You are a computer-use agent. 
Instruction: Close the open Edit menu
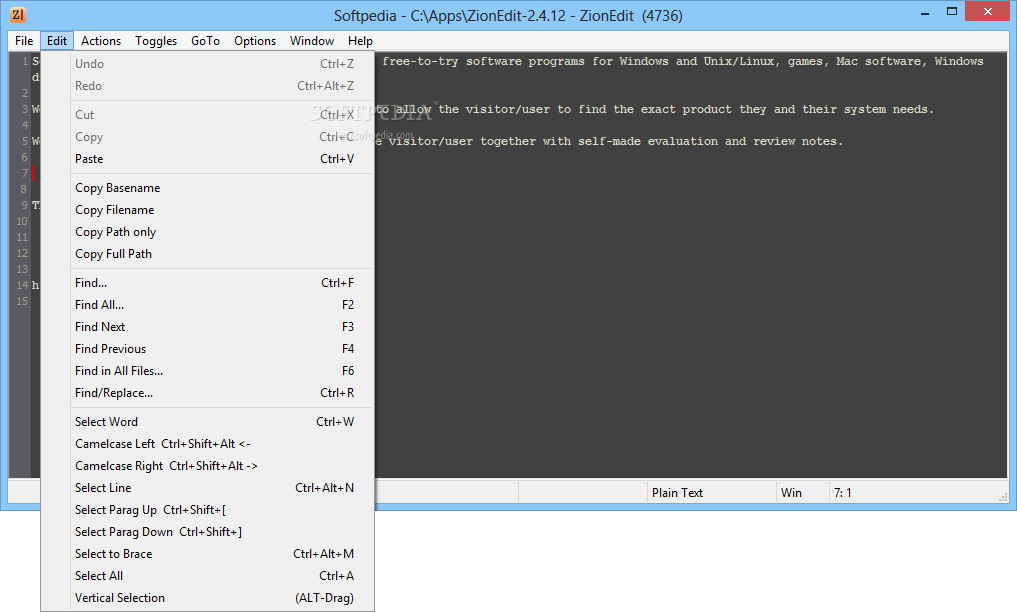(x=57, y=41)
